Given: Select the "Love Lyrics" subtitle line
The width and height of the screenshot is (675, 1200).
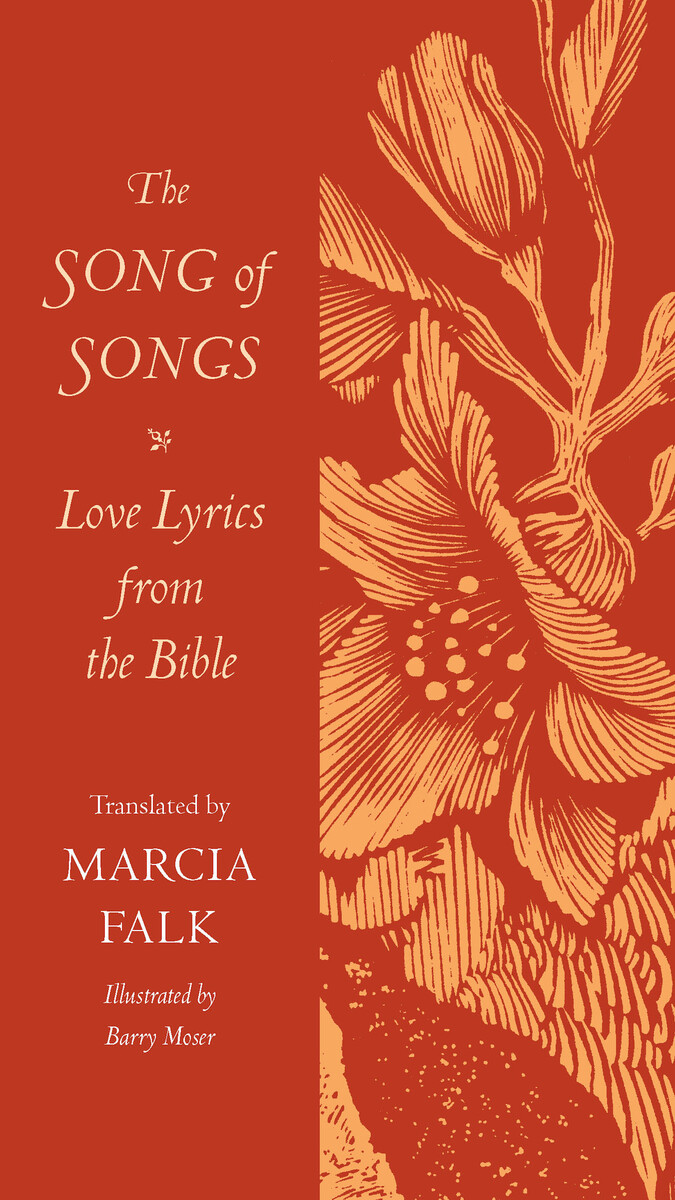Looking at the screenshot, I should (x=160, y=513).
